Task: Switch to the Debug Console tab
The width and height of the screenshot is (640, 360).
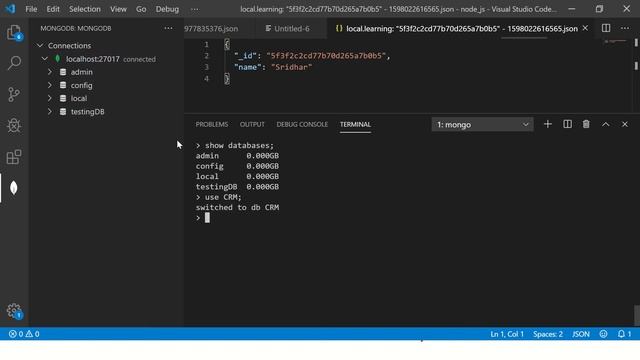Action: (302, 124)
